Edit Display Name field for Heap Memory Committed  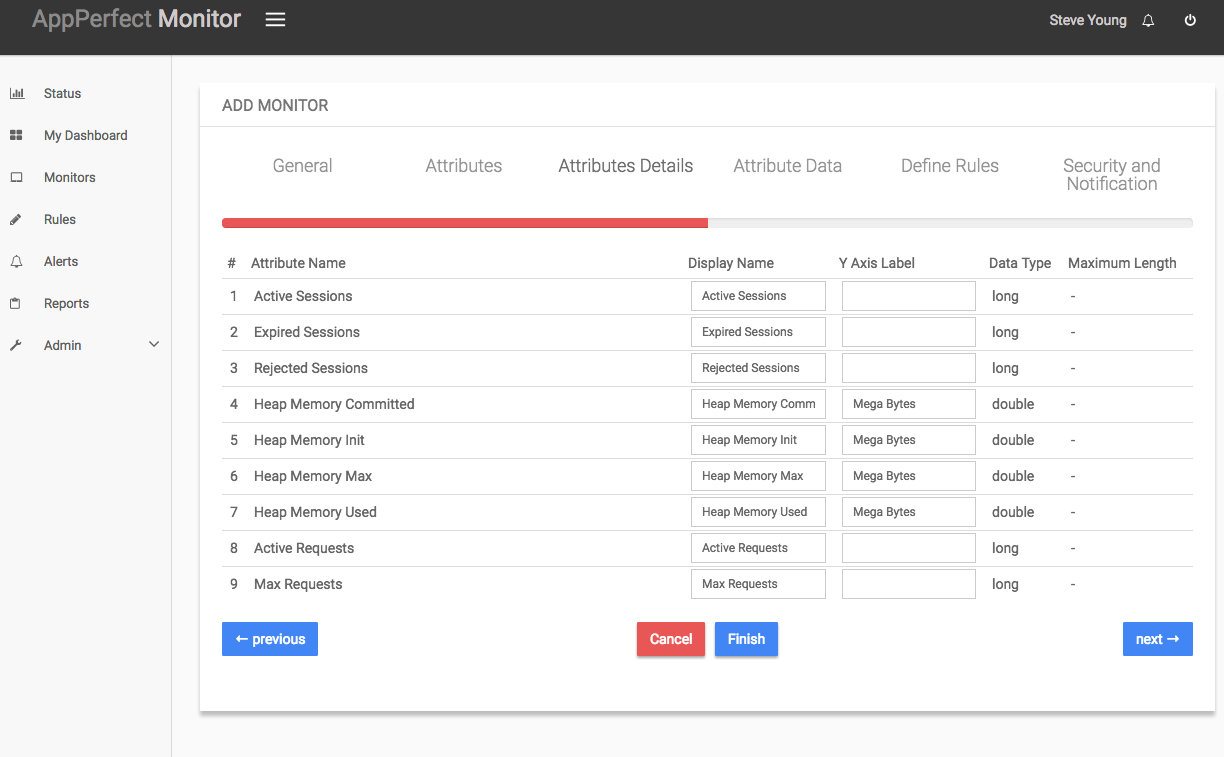[x=758, y=404]
